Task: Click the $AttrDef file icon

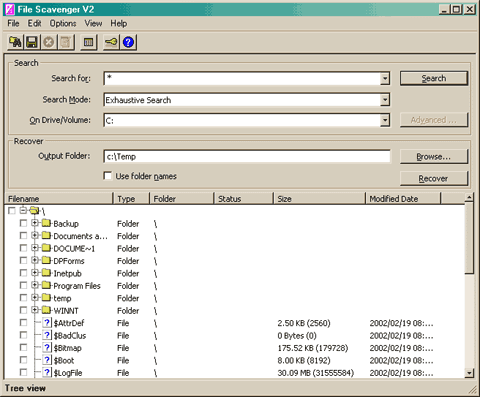Action: 47,323
